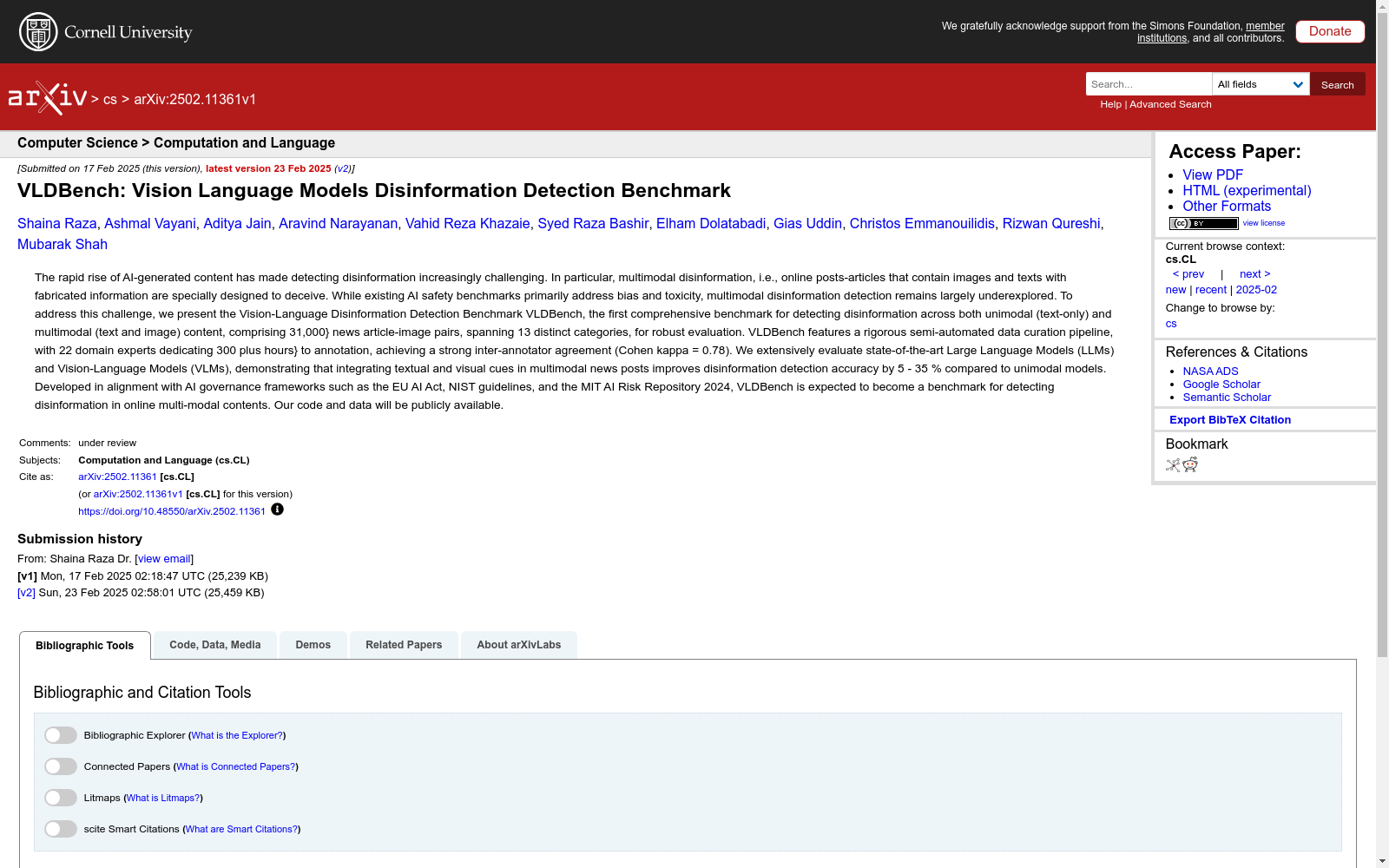
Task: Open Advanced Search link
Action: pos(1170,104)
